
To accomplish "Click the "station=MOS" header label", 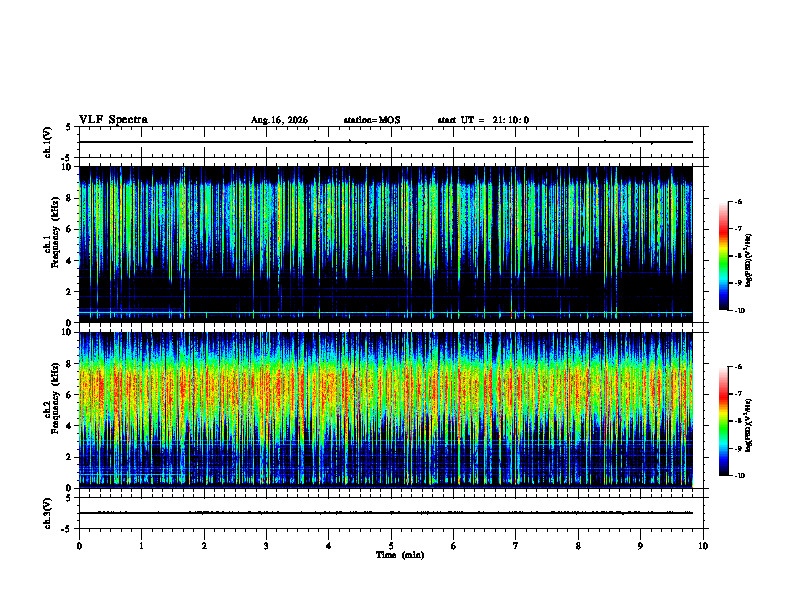I will click(x=372, y=120).
